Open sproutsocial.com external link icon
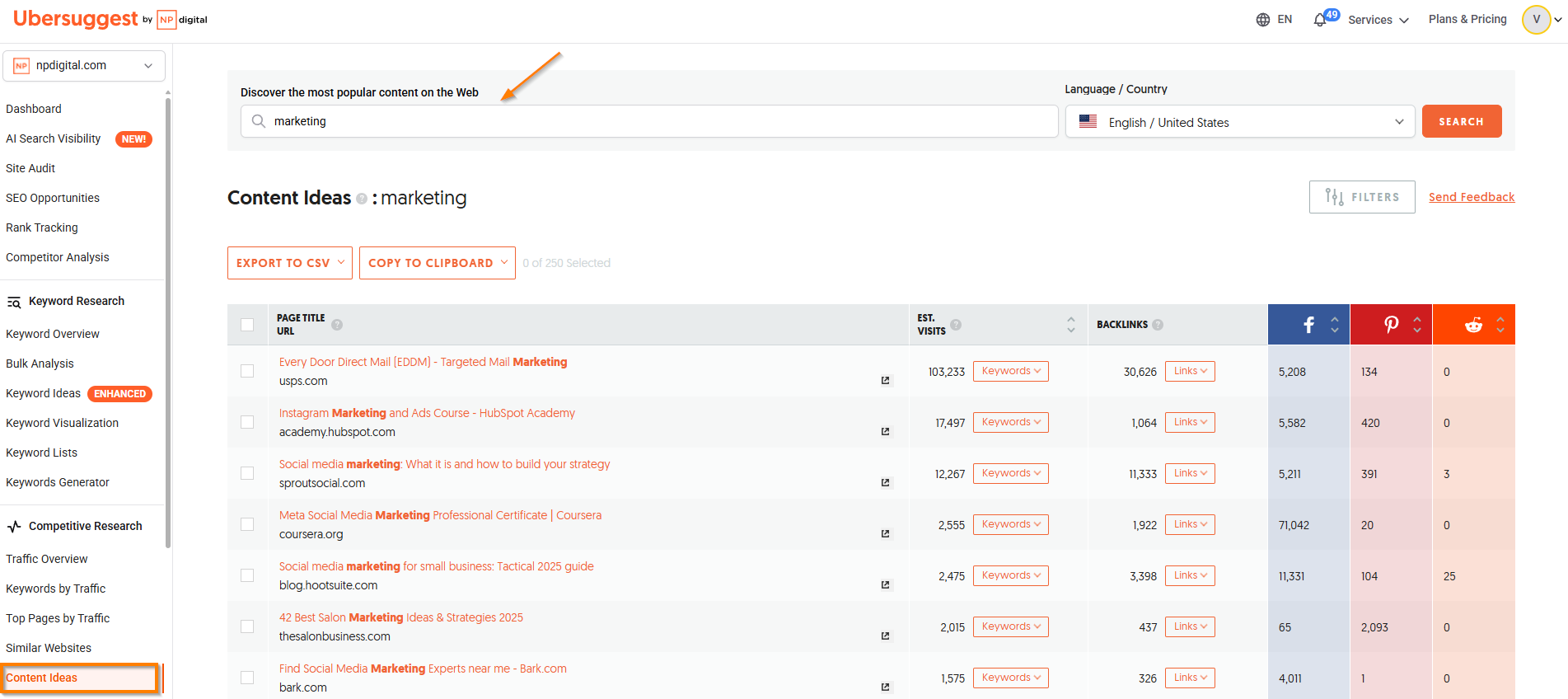The height and width of the screenshot is (699, 1568). [x=885, y=483]
